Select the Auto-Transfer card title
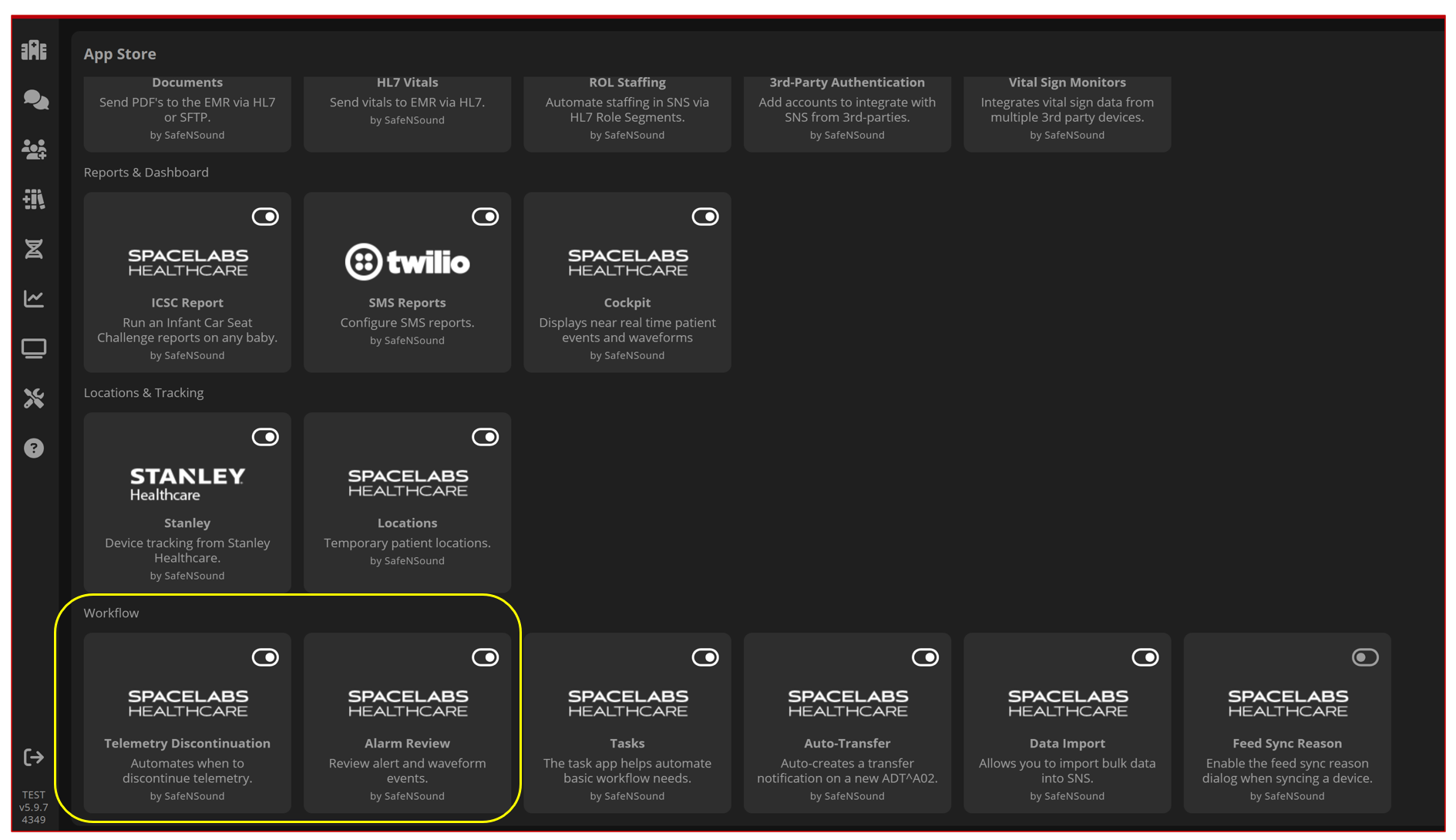Image resolution: width=1456 pixels, height=840 pixels. point(847,744)
